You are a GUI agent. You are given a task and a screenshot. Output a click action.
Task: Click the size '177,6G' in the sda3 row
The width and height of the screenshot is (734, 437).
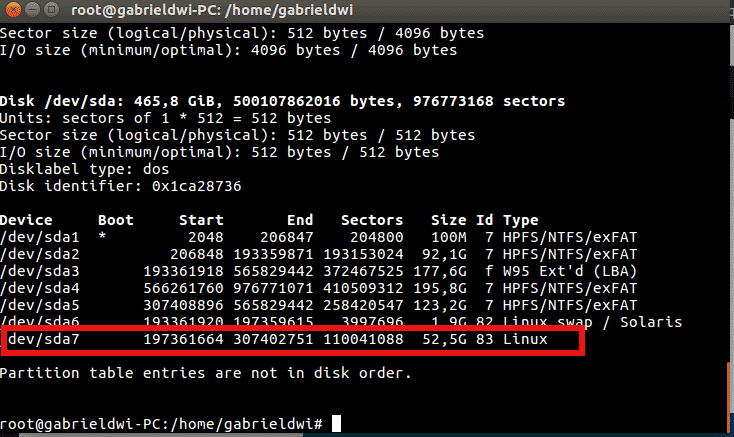[440, 271]
